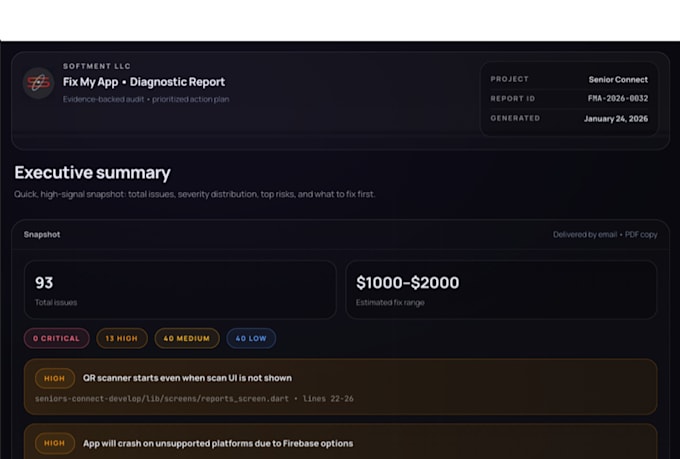680x459 pixels.
Task: Click the Executive summary heading
Action: (92, 173)
